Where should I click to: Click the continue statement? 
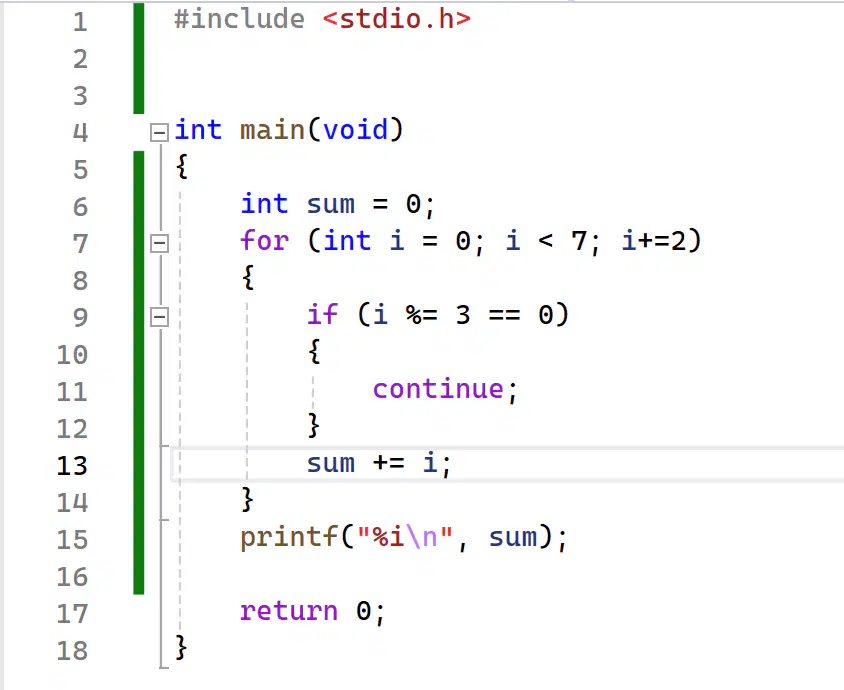445,389
